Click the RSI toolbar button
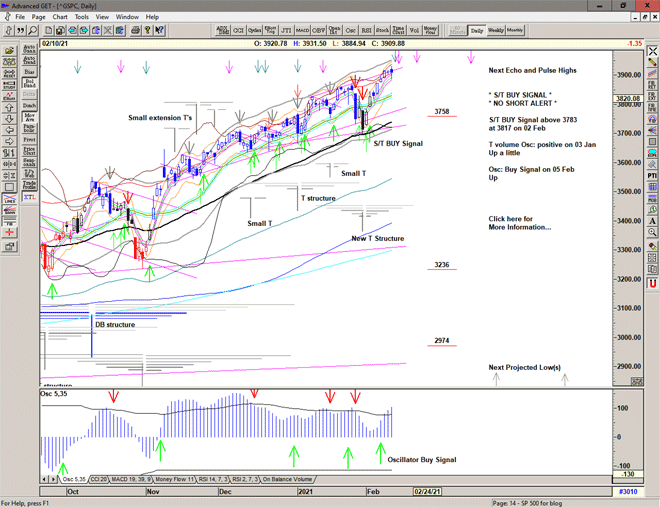This screenshot has height=507, width=660. (366, 30)
